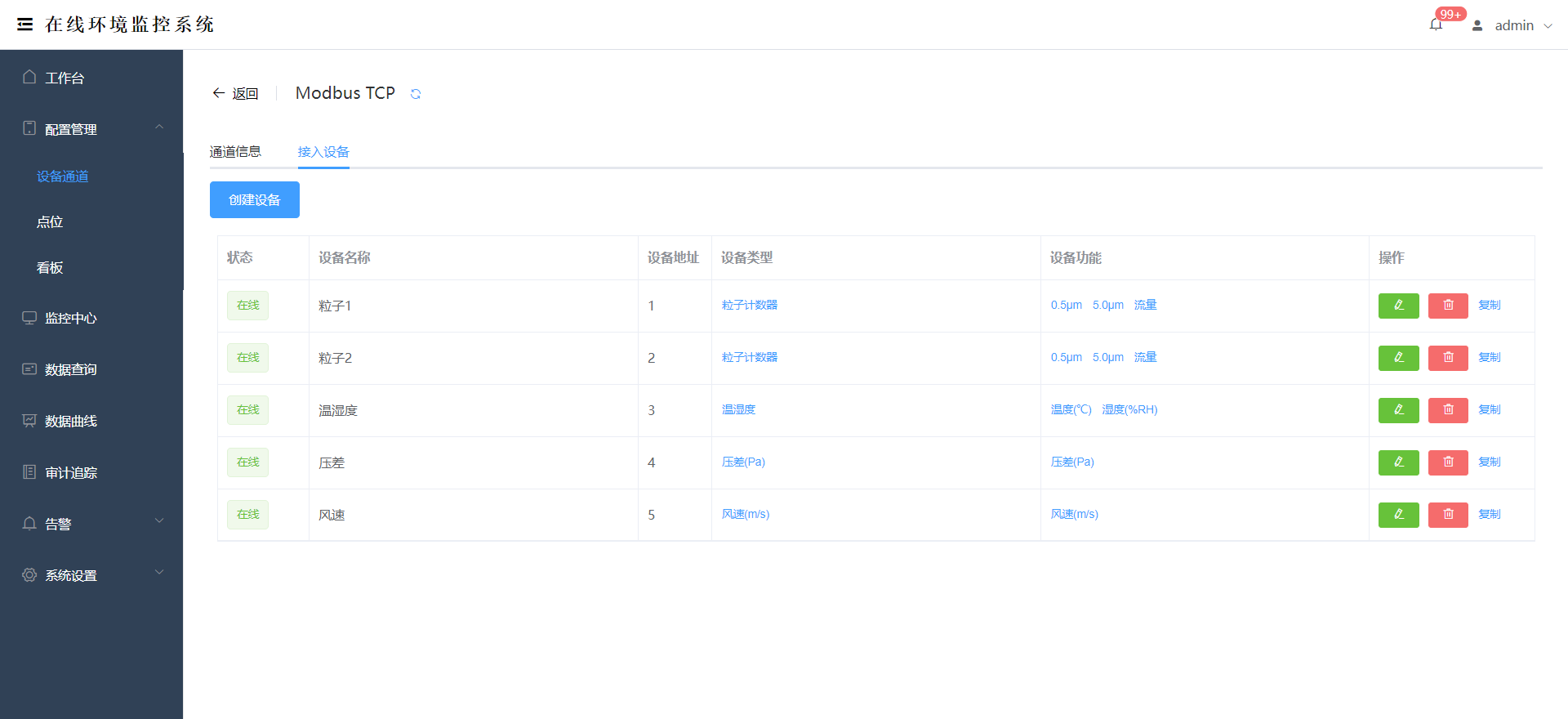1568x719 pixels.
Task: Click the green edit icon for 温湿度
Action: (1398, 410)
